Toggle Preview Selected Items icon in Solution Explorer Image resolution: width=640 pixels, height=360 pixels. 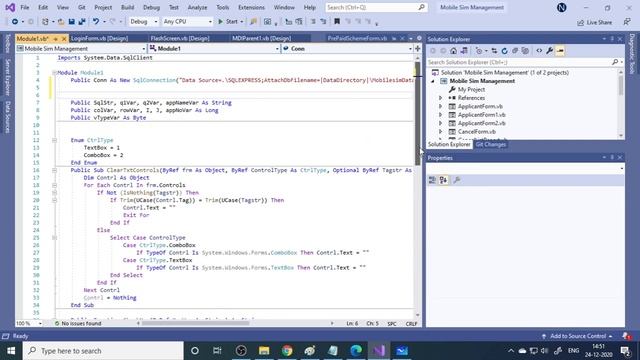[x=560, y=51]
